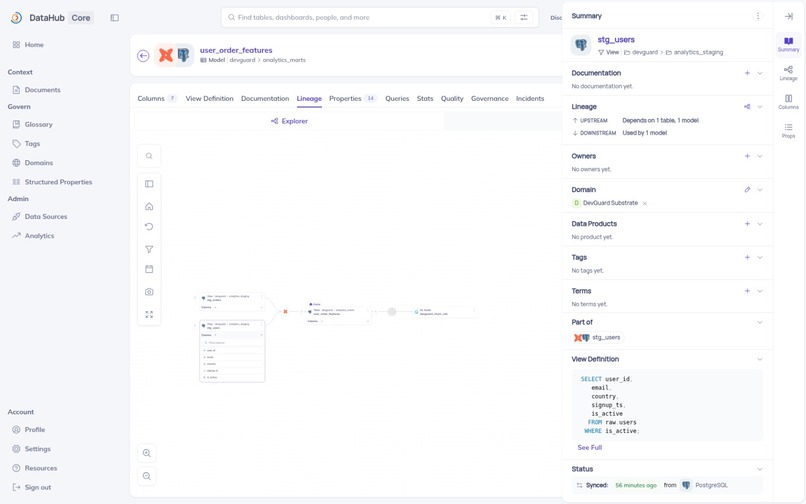Add terms with the plus icon
Viewport: 806px width, 504px height.
[x=747, y=291]
